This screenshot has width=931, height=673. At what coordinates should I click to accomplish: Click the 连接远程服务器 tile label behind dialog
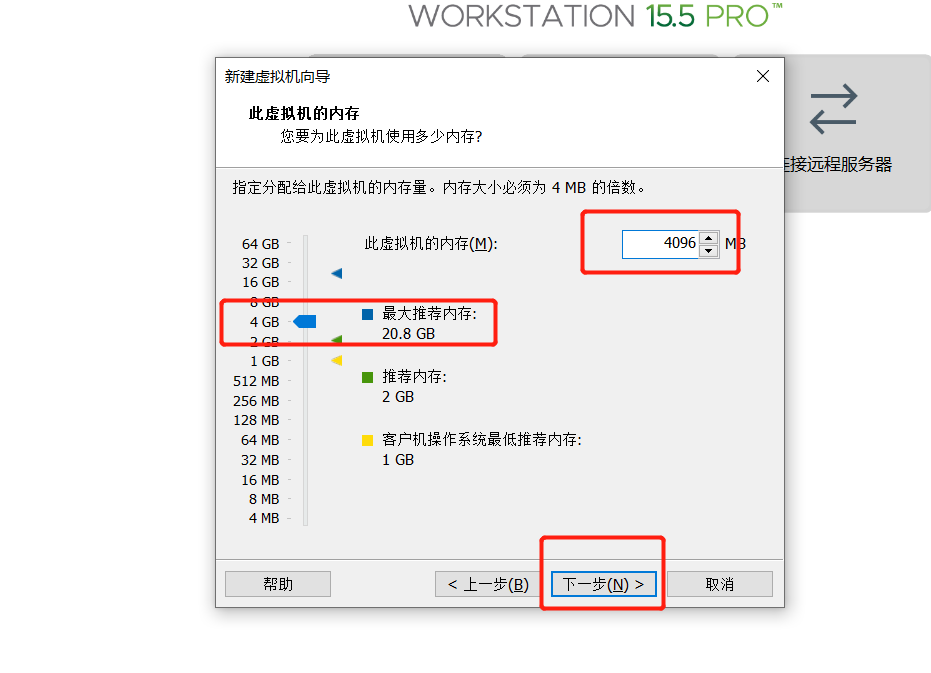(x=838, y=165)
